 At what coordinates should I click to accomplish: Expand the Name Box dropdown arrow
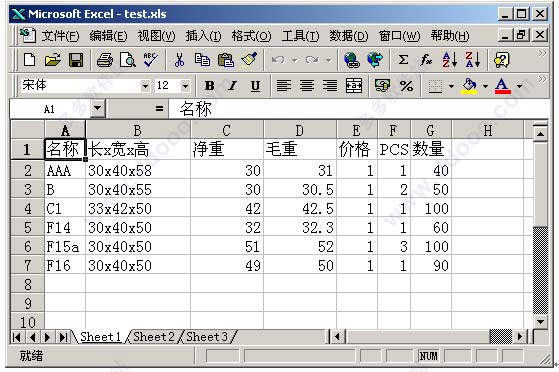point(97,108)
